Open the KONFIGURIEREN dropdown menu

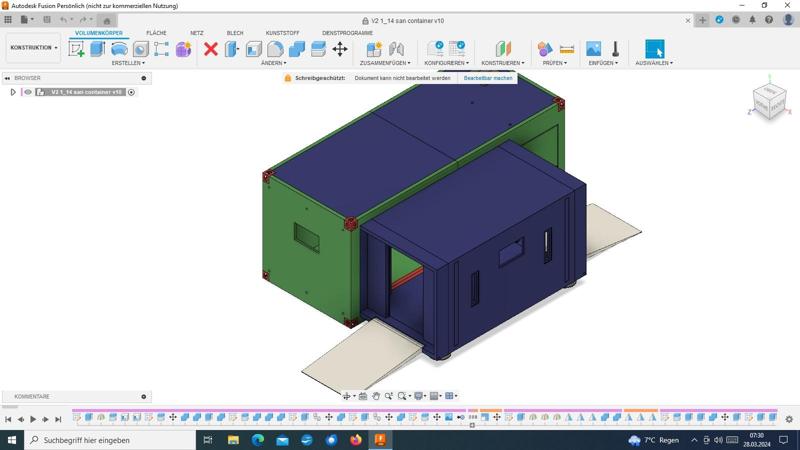tap(446, 63)
